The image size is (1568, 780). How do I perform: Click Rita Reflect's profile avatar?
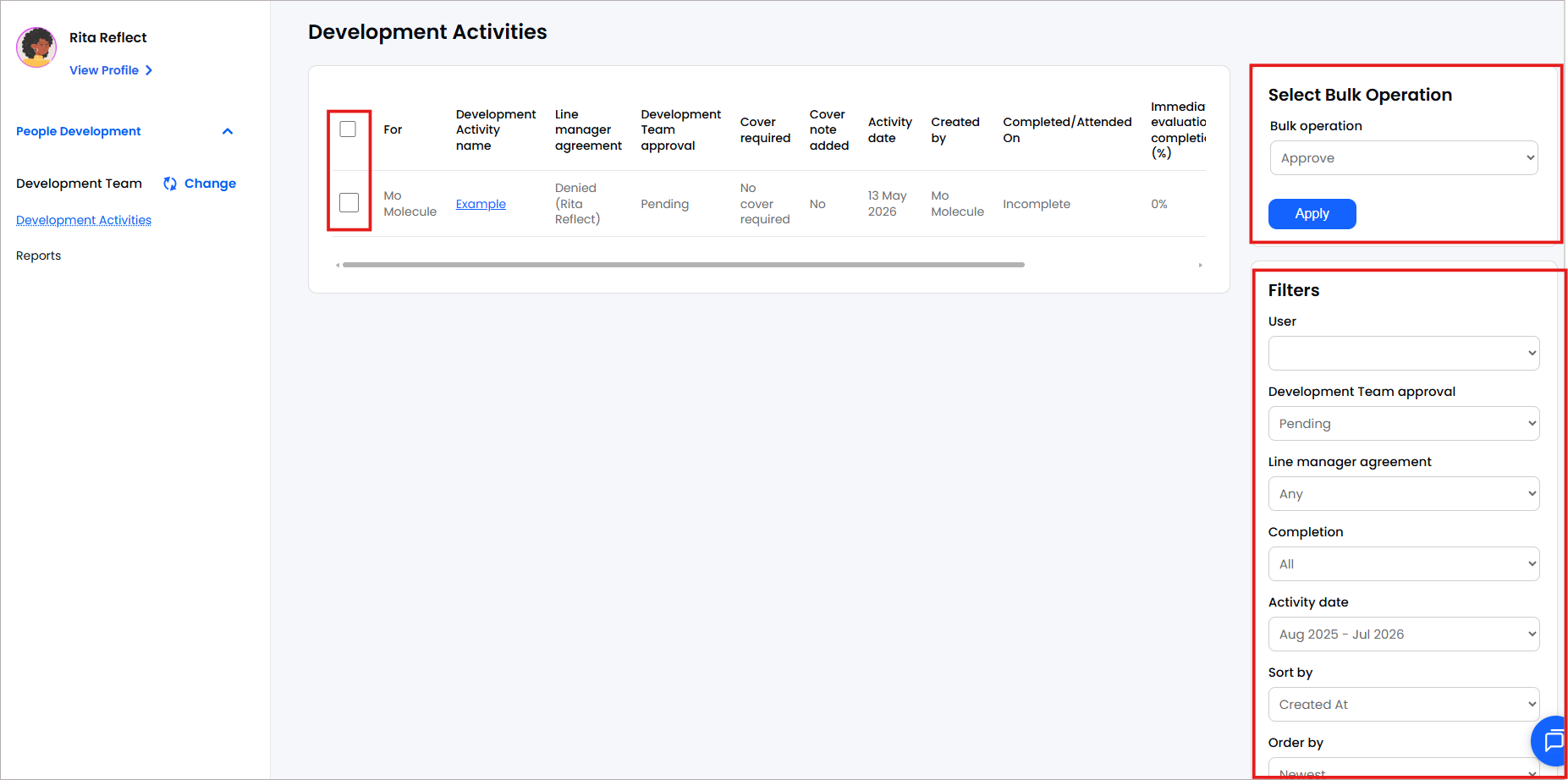pos(36,47)
